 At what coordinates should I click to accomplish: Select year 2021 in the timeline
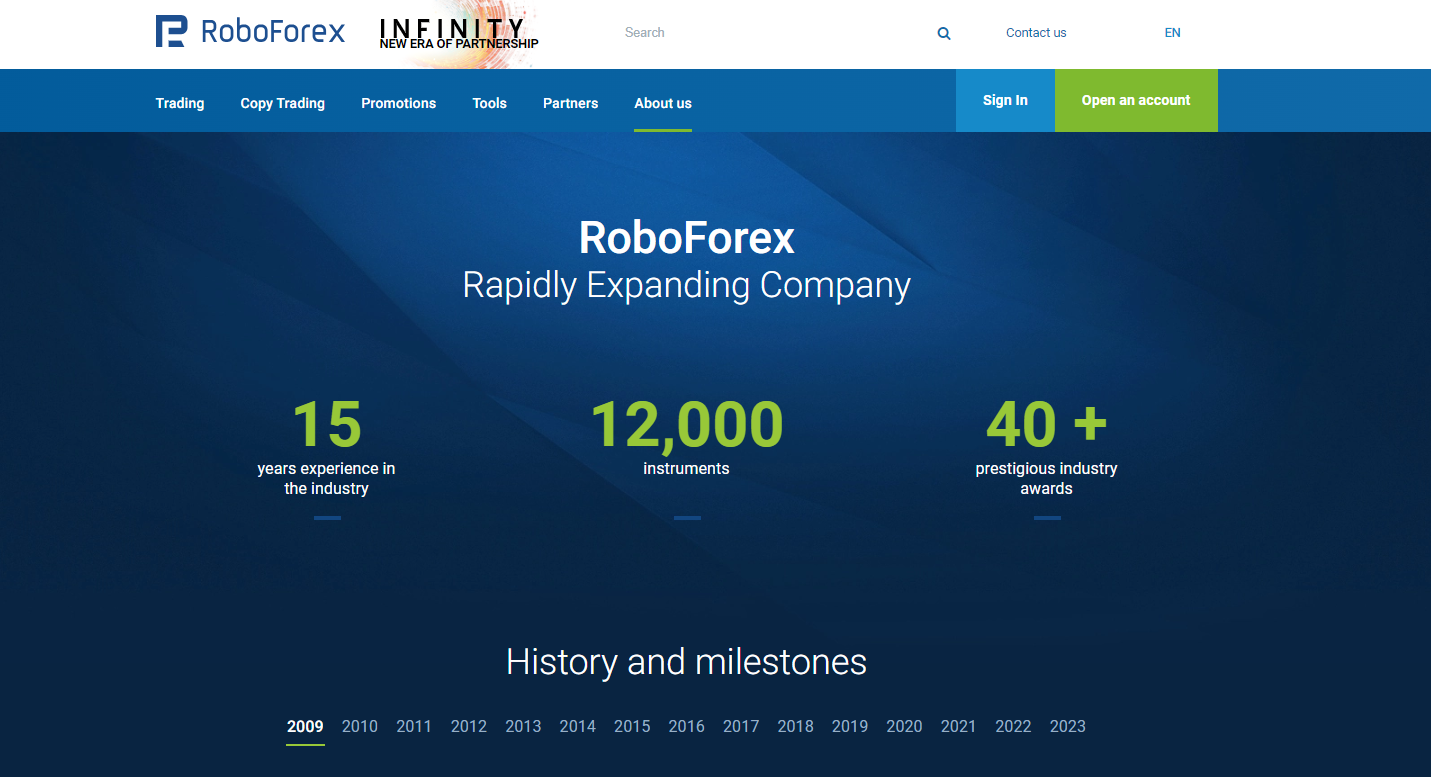tap(958, 726)
